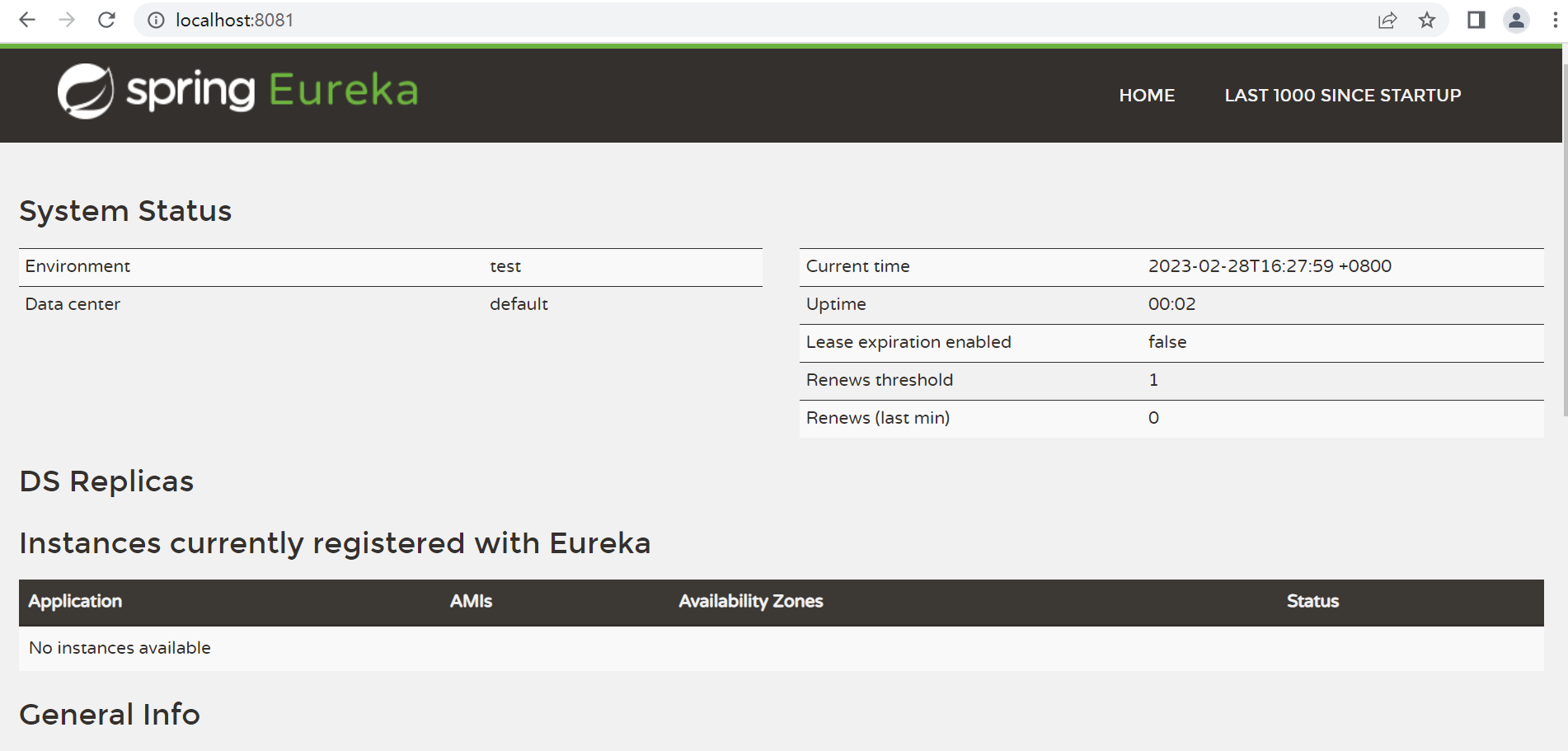Click the vertical page scrollbar
The image size is (1568, 751).
(x=1564, y=239)
